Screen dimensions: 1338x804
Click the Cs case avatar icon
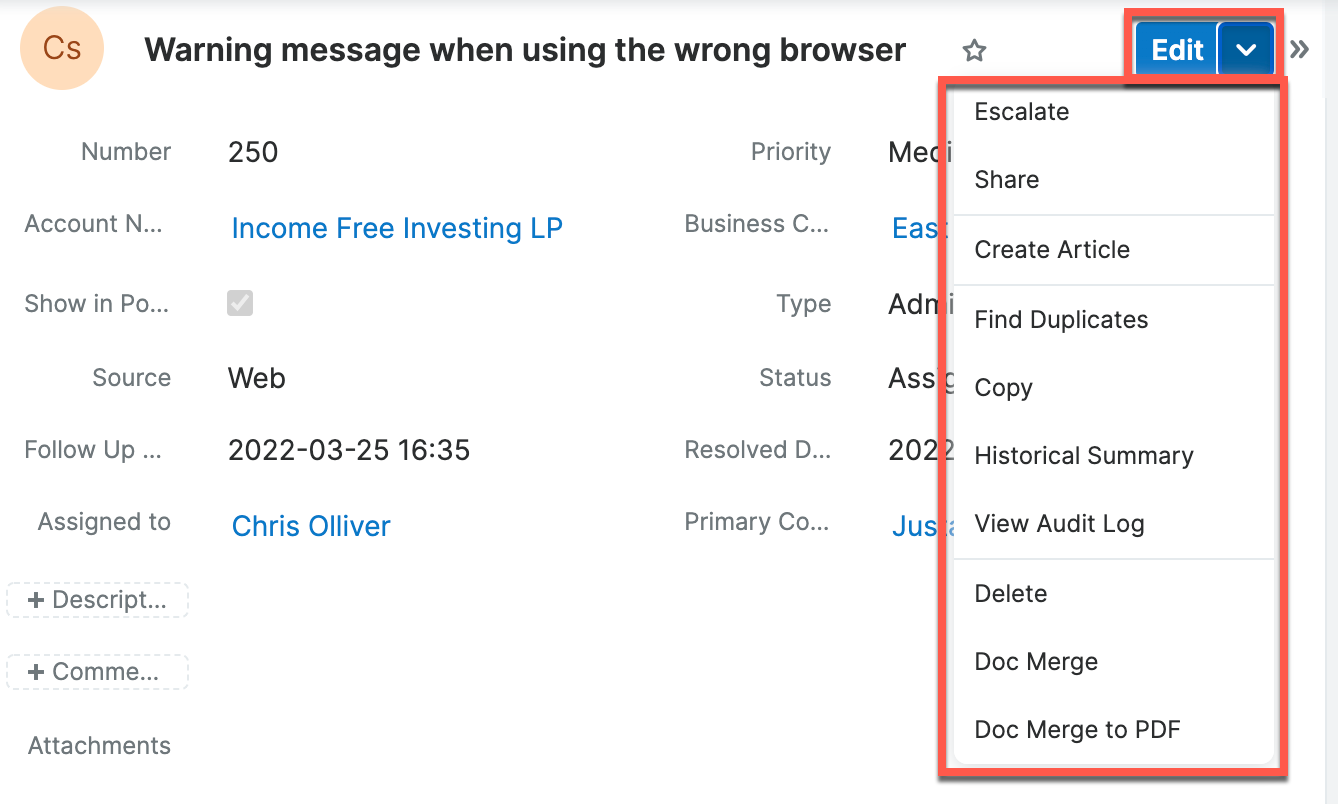pyautogui.click(x=62, y=49)
